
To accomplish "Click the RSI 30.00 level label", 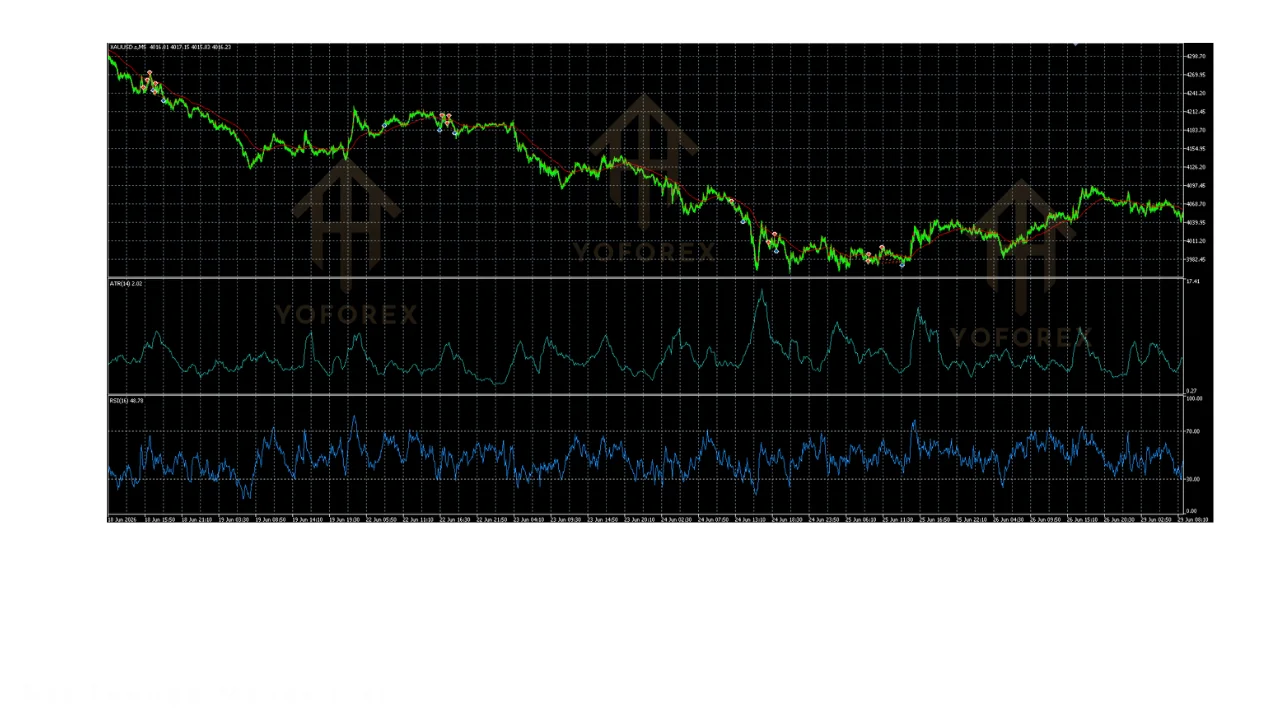I will 1193,479.
